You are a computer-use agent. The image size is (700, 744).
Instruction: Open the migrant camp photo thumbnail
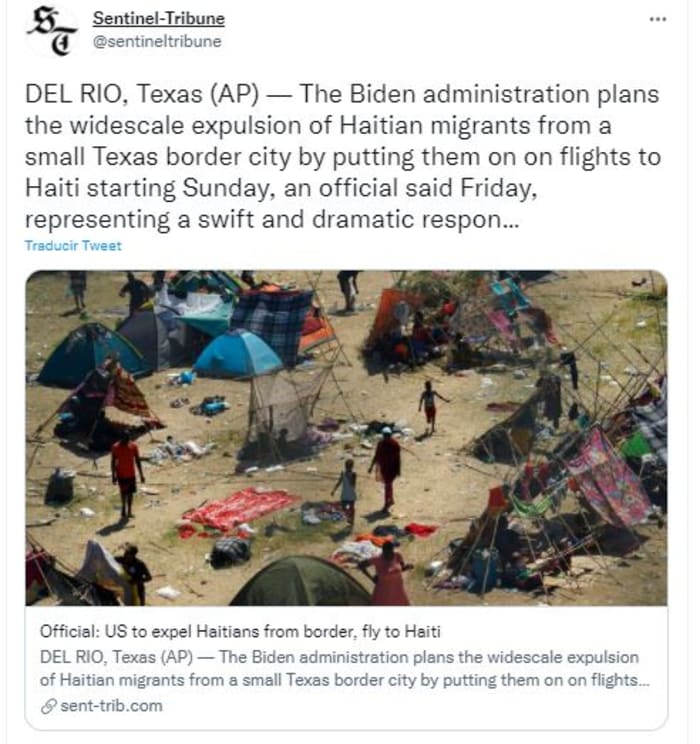coord(346,438)
